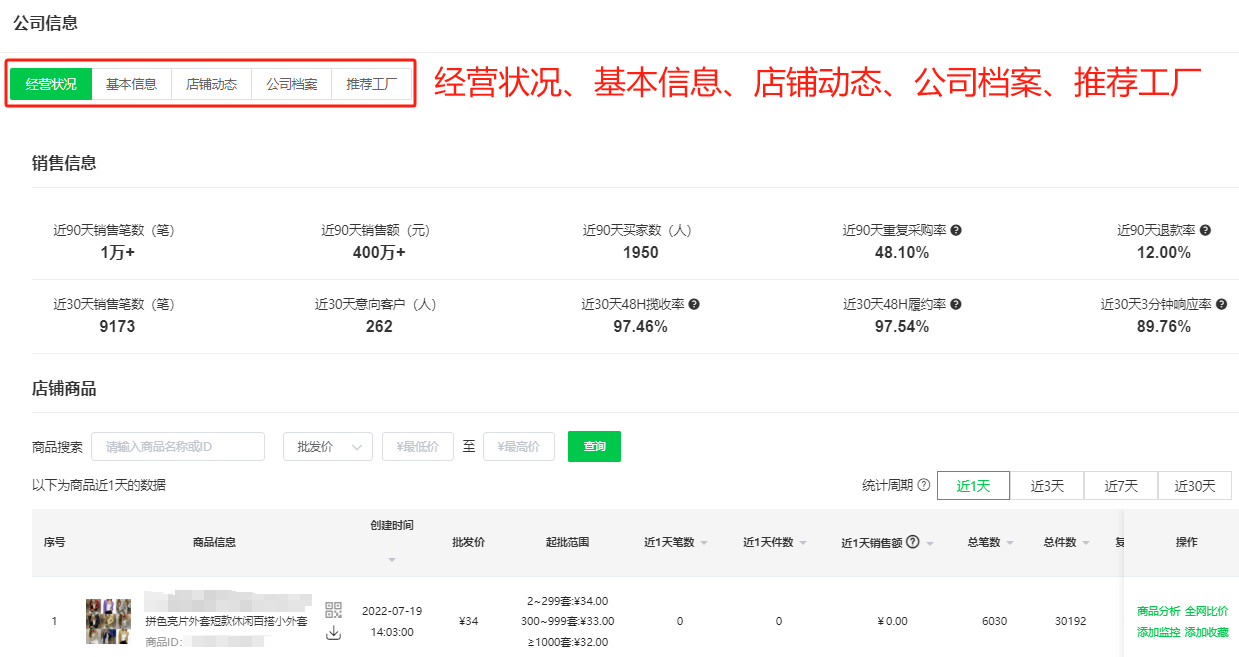This screenshot has height=657, width=1239.
Task: Click the help icon next to 近30天48H履约率
Action: (956, 303)
